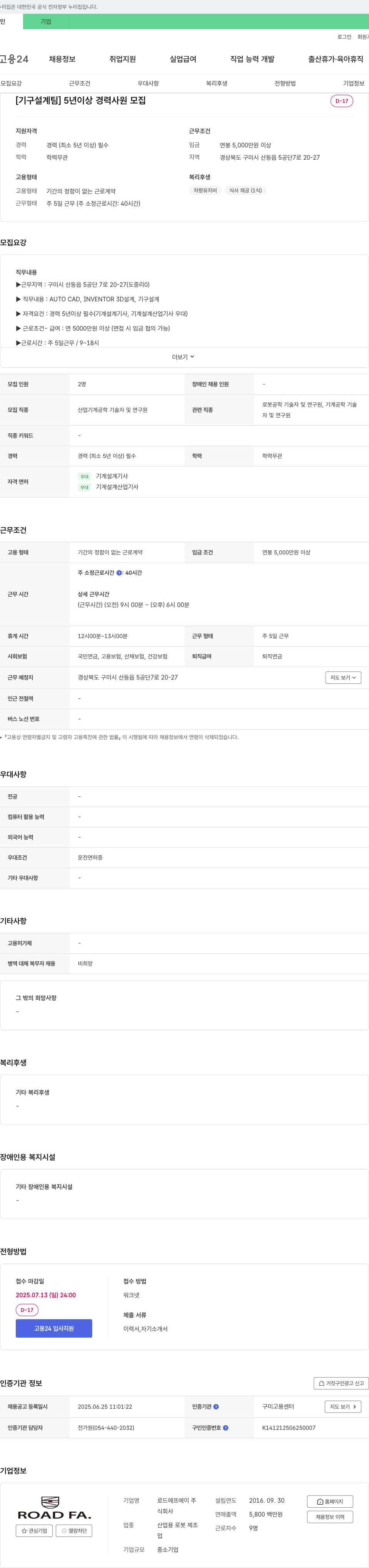Screen dimensions: 369x1568
Task: Open the company 홈페이지 button
Action: point(330,1502)
